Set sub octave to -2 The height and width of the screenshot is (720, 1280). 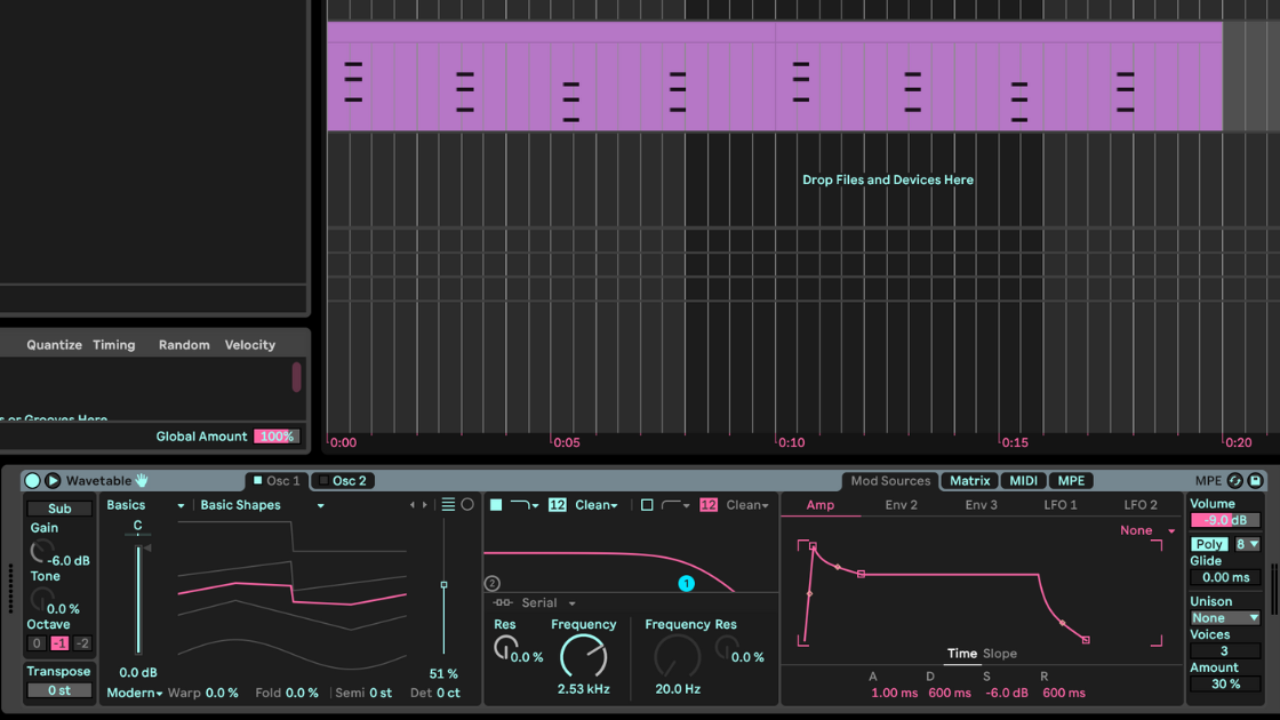click(x=82, y=643)
